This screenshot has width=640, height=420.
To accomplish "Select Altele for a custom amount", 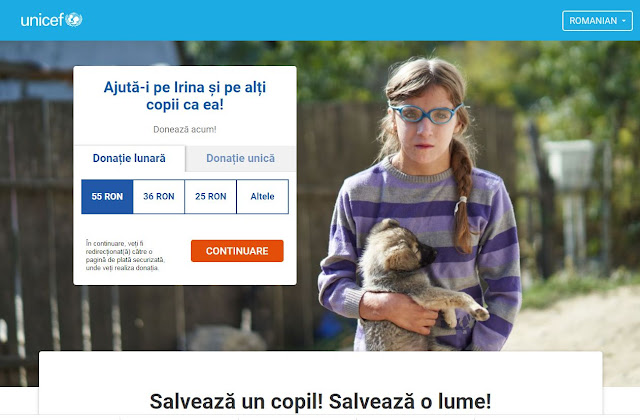I will pyautogui.click(x=262, y=196).
